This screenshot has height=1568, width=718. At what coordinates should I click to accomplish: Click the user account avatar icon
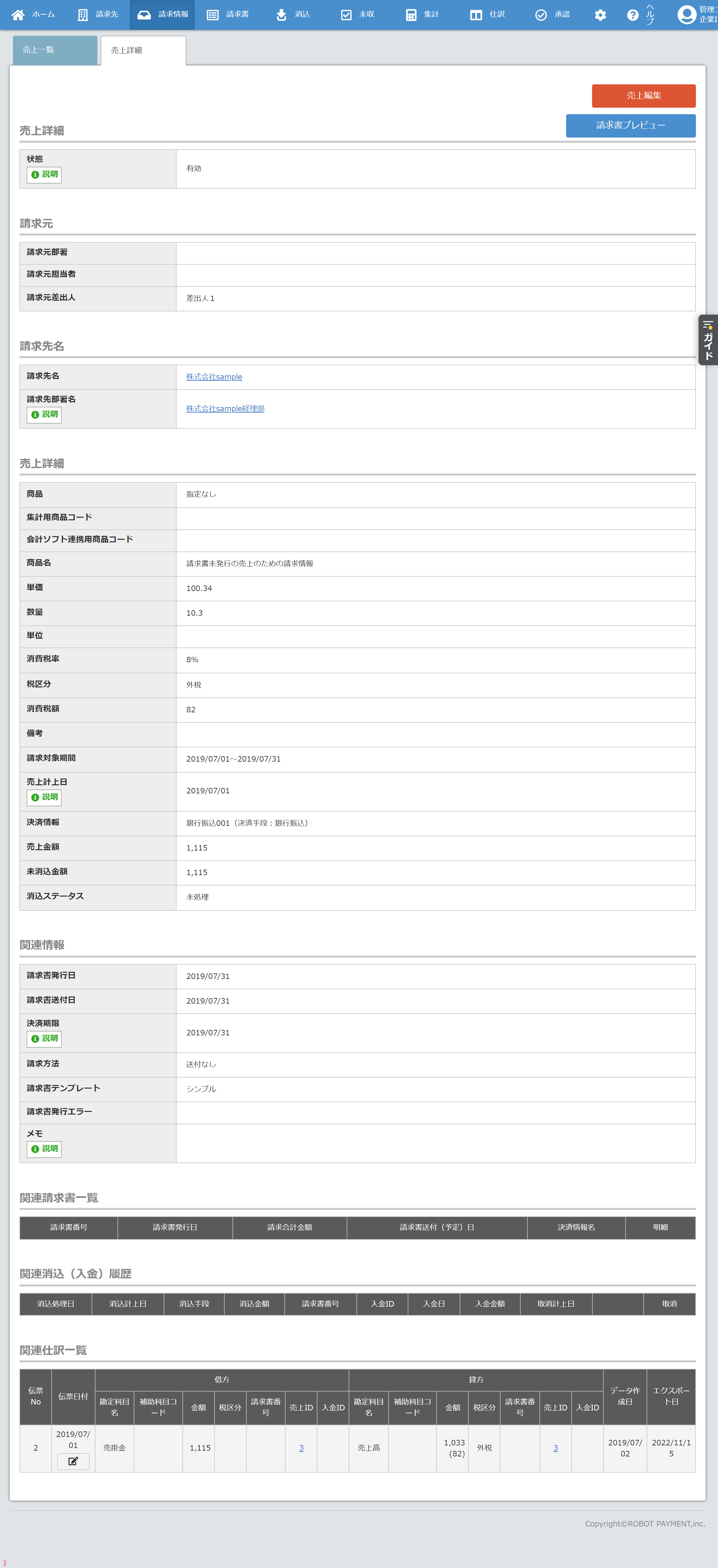click(x=687, y=15)
